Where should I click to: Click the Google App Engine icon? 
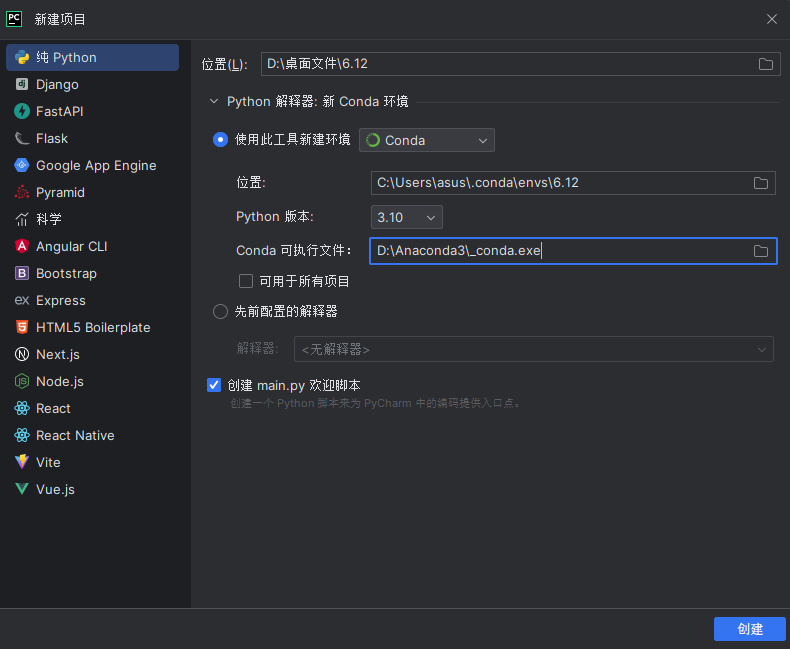(22, 165)
